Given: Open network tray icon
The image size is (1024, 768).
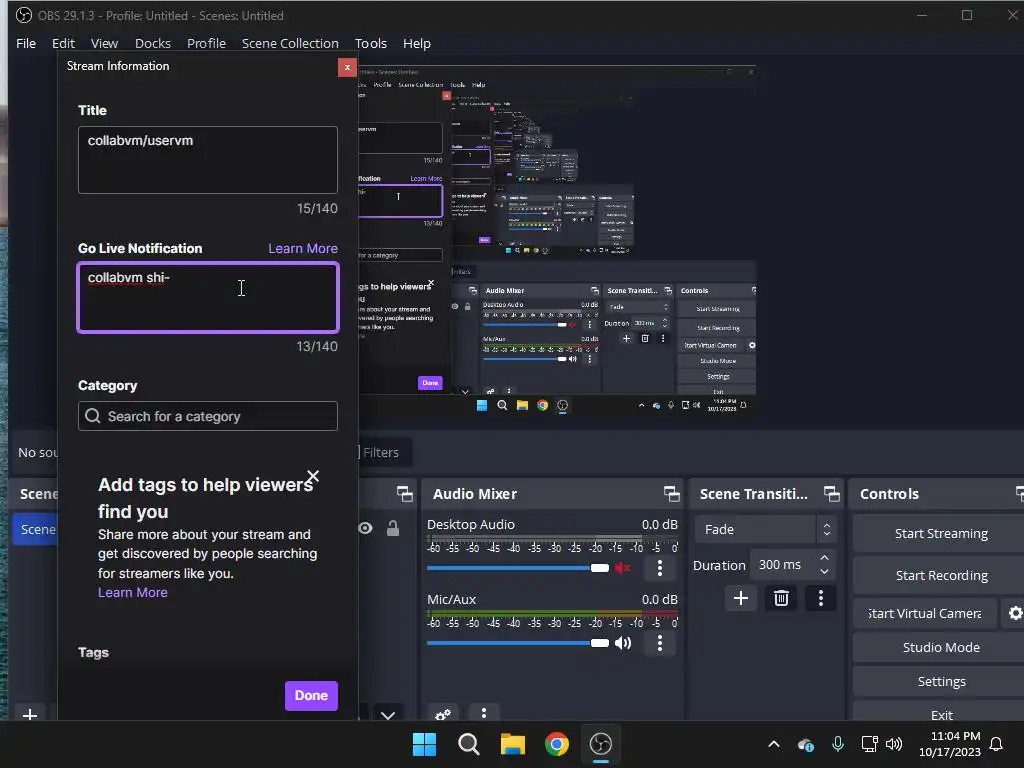Looking at the screenshot, I should tap(869, 744).
